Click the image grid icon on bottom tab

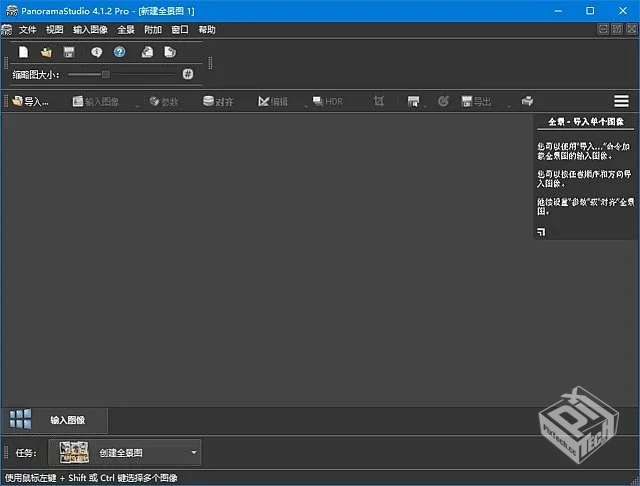point(20,419)
